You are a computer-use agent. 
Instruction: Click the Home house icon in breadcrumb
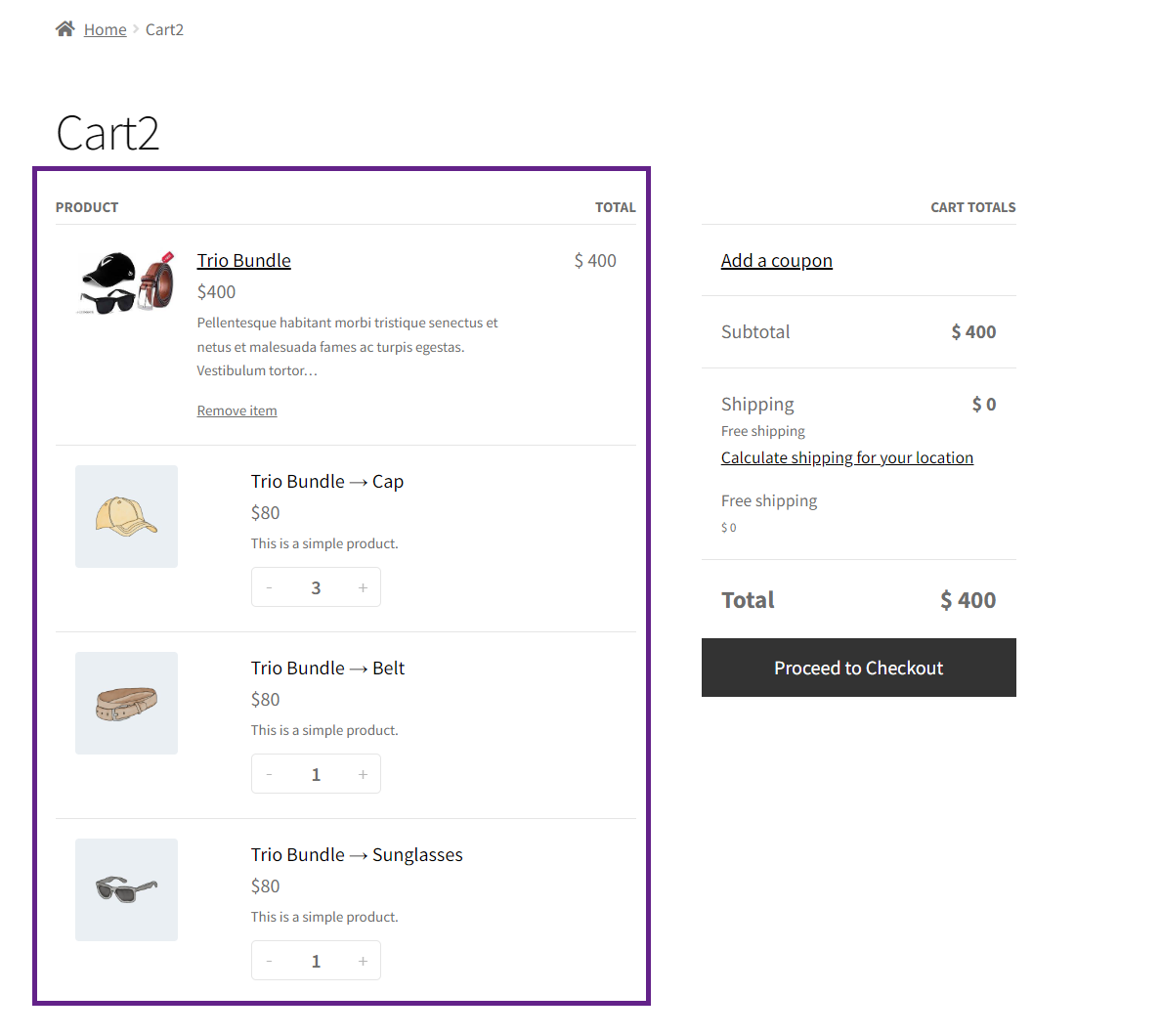tap(65, 29)
